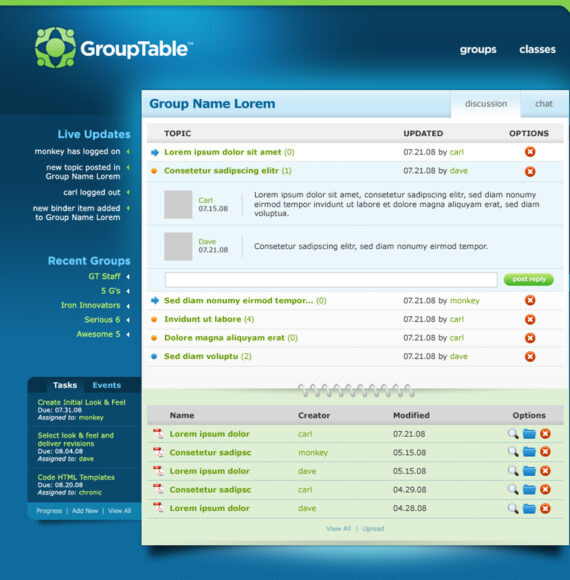This screenshot has width=570, height=580.
Task: Expand the "Sed diam nonumy eirmod tempor" topic arrow
Action: click(x=155, y=300)
